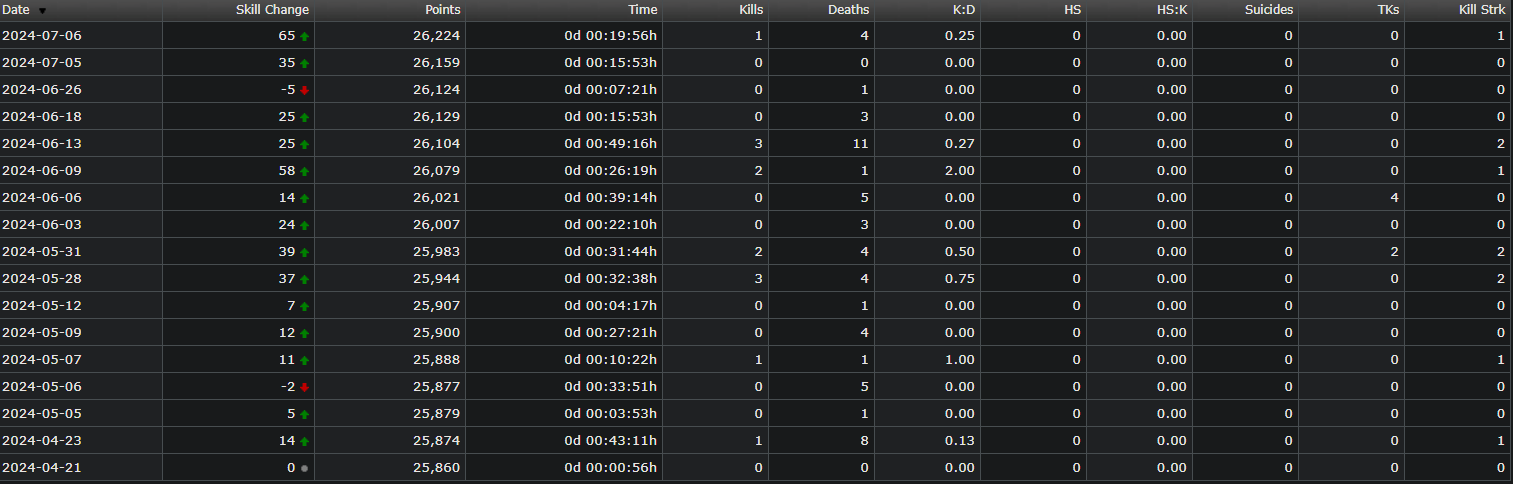This screenshot has width=1513, height=484.
Task: Click the 0d 00:49:16h time cell
Action: pos(610,144)
